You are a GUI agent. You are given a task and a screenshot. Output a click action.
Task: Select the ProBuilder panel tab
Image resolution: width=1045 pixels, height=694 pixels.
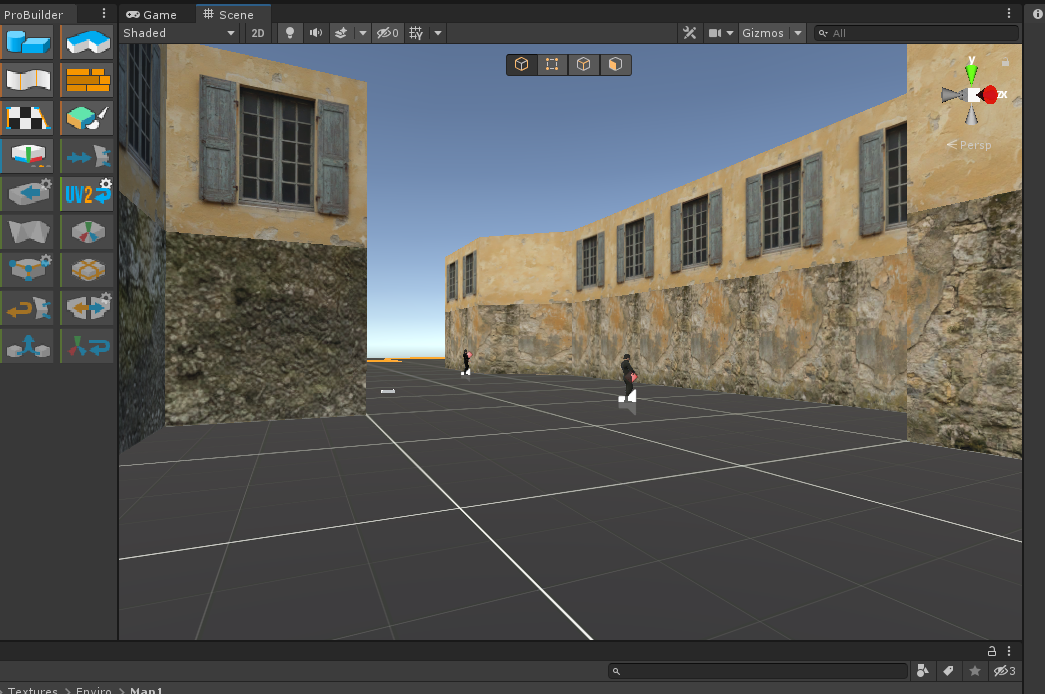point(33,14)
